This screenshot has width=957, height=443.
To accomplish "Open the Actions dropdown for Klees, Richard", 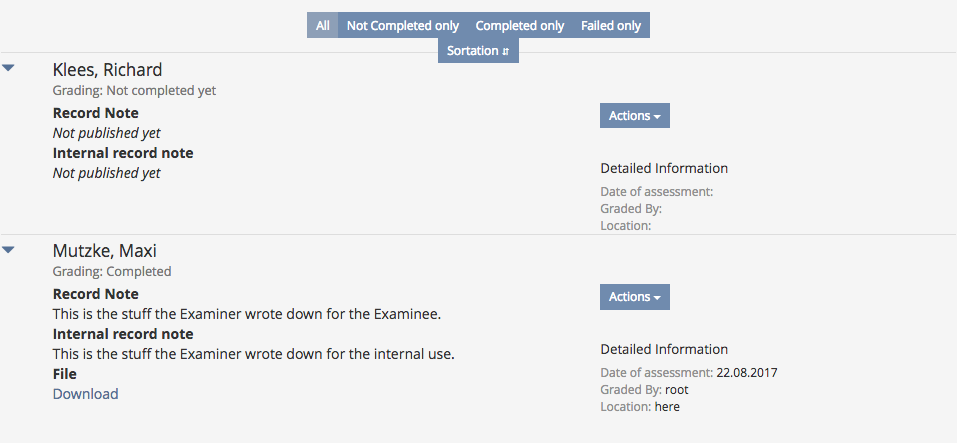I will point(635,116).
